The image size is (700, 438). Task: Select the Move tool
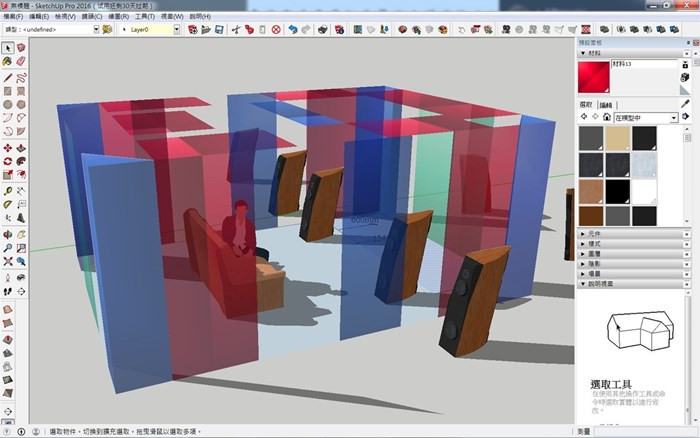pos(8,147)
